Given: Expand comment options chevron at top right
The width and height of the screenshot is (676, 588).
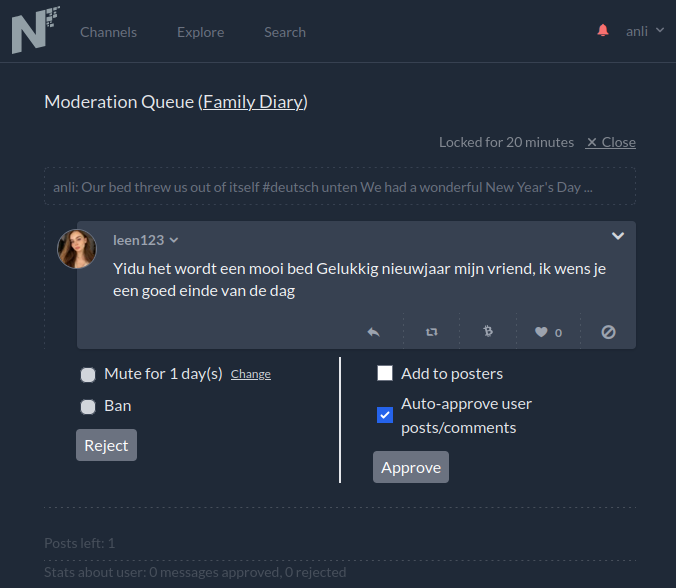Looking at the screenshot, I should 618,236.
